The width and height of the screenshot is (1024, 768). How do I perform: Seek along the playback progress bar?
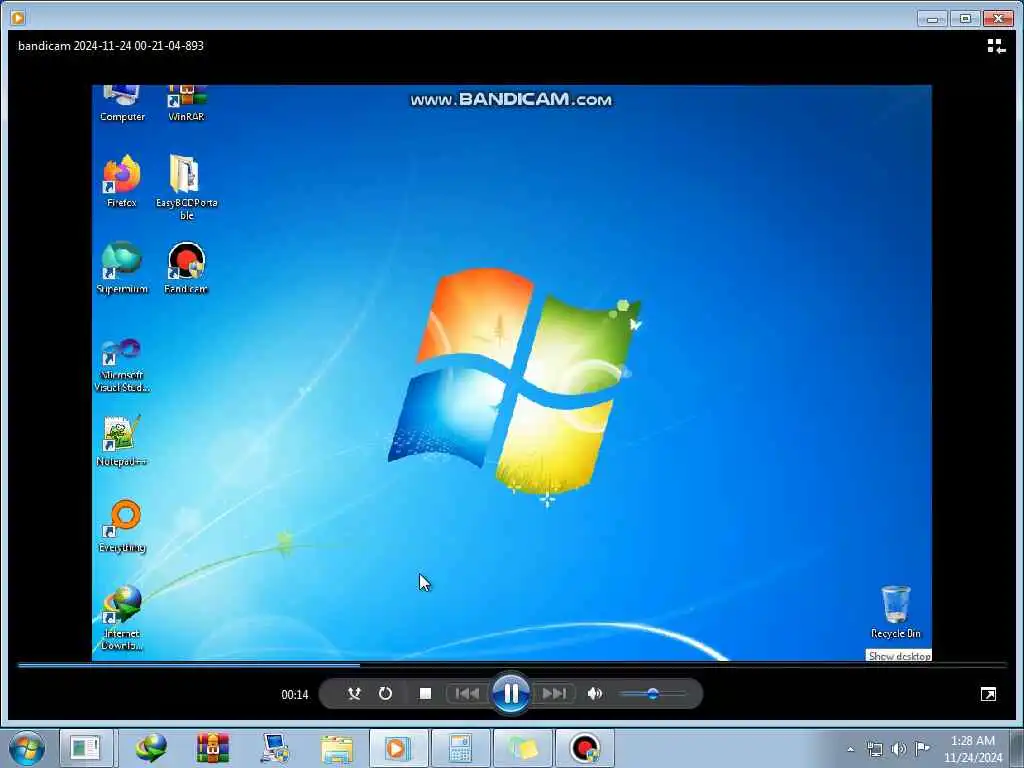pos(512,665)
